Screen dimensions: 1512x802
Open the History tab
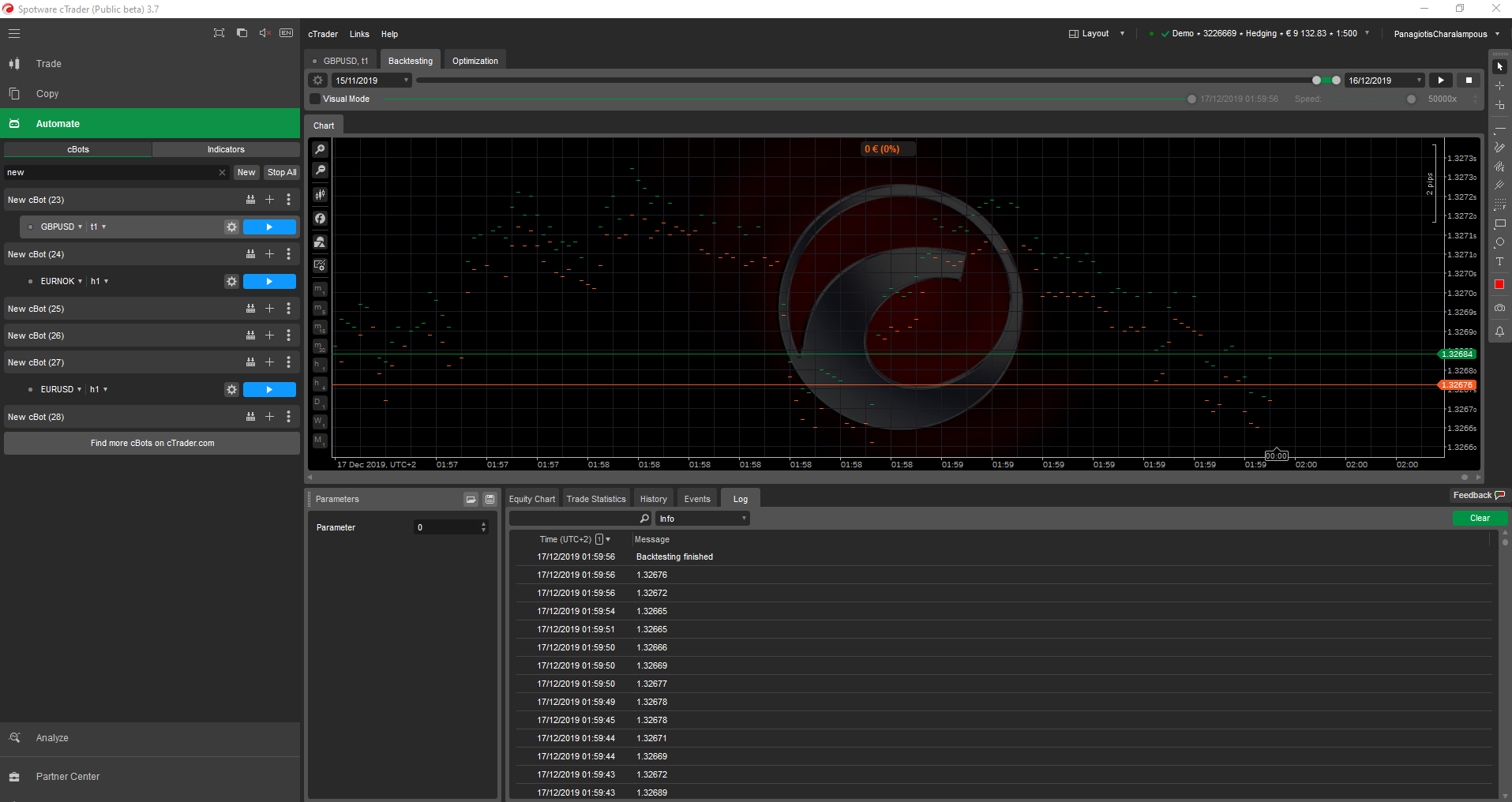click(x=654, y=499)
